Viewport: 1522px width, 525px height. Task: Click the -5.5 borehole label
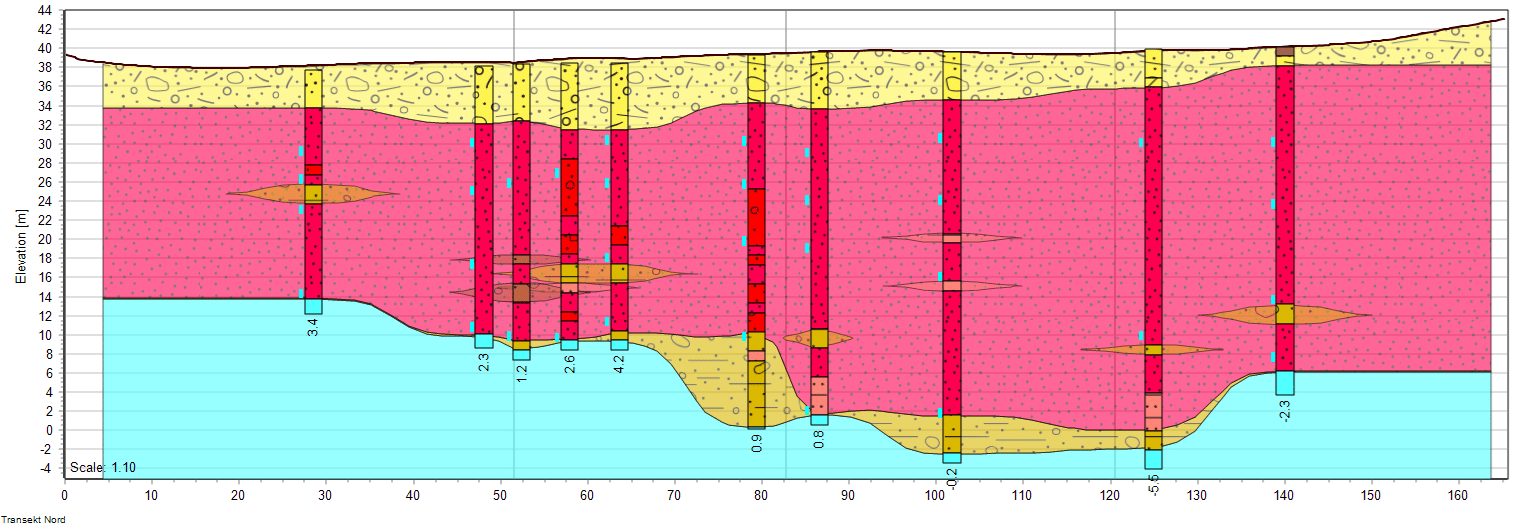[1153, 486]
